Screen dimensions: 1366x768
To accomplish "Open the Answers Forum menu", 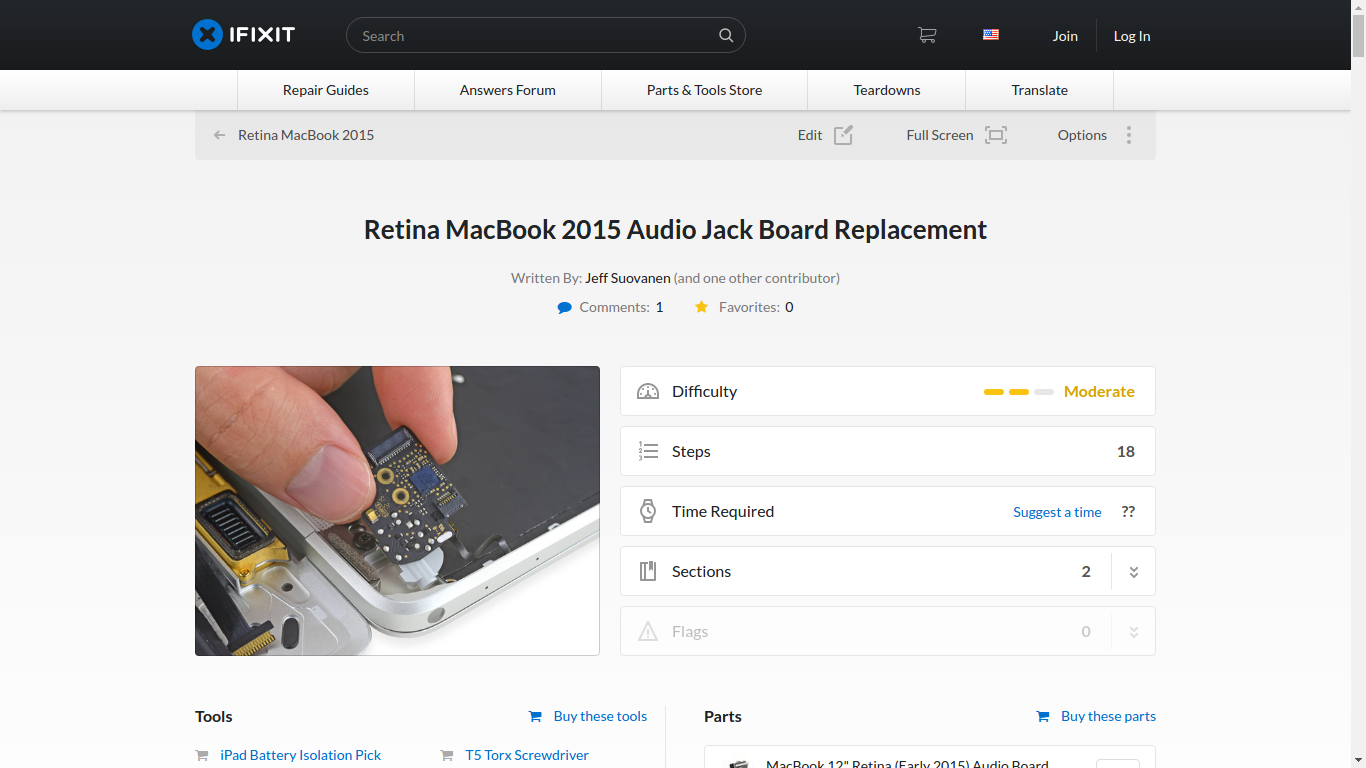I will pyautogui.click(x=508, y=90).
